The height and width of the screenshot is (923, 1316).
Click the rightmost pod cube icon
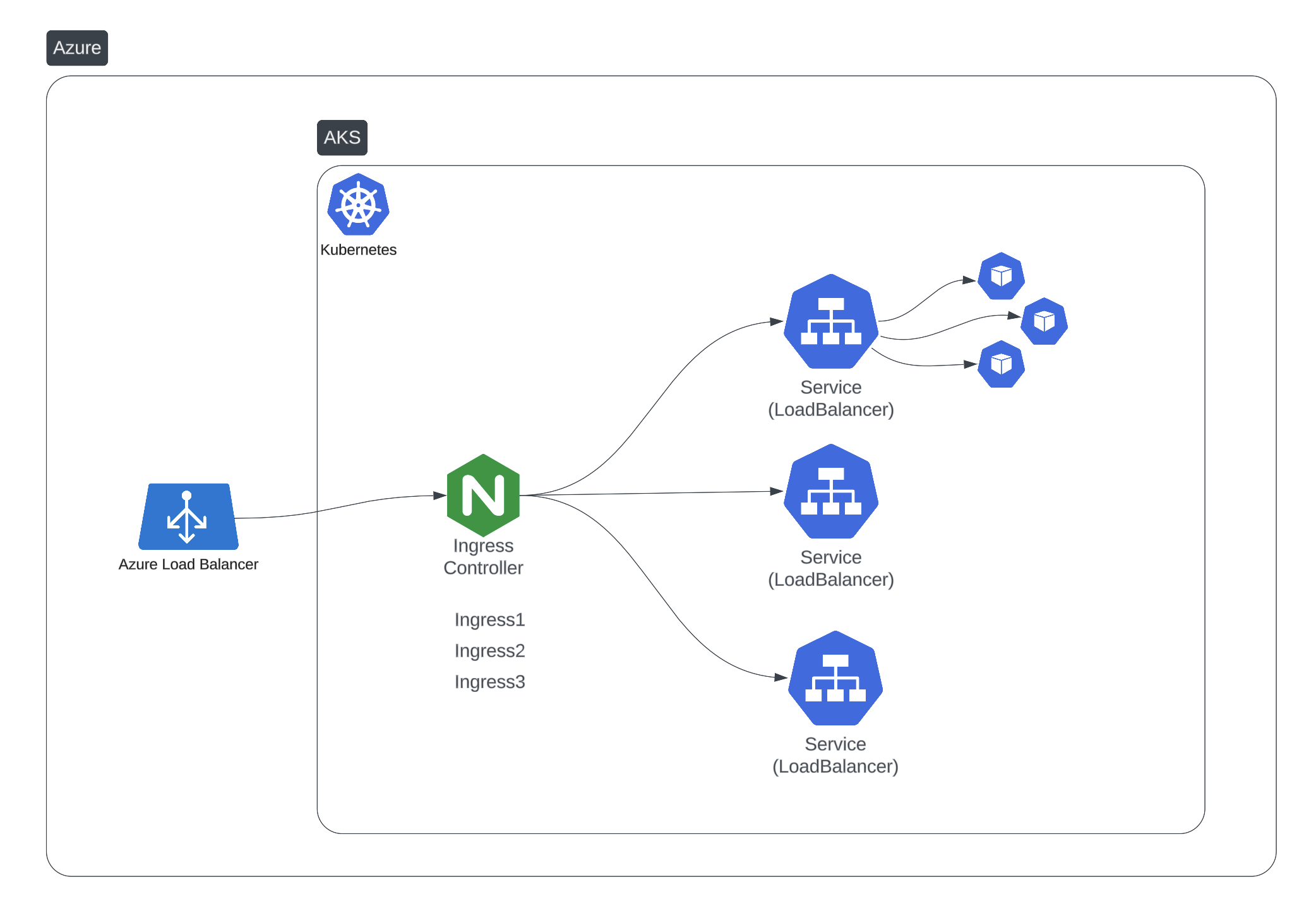1044,321
